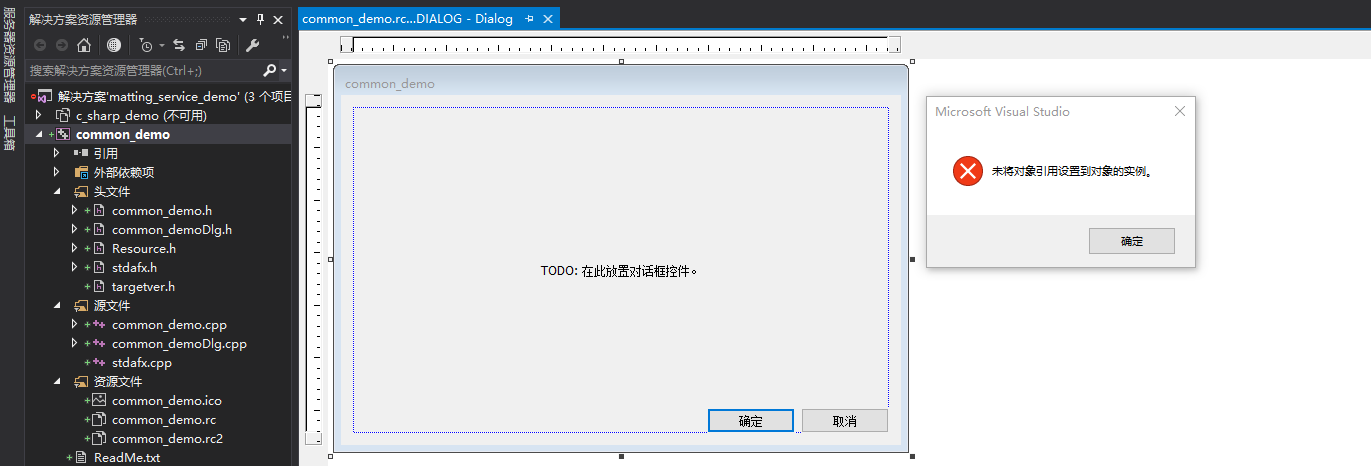Click the 引用 references icon
Image resolution: width=1371 pixels, height=466 pixels.
(x=81, y=154)
